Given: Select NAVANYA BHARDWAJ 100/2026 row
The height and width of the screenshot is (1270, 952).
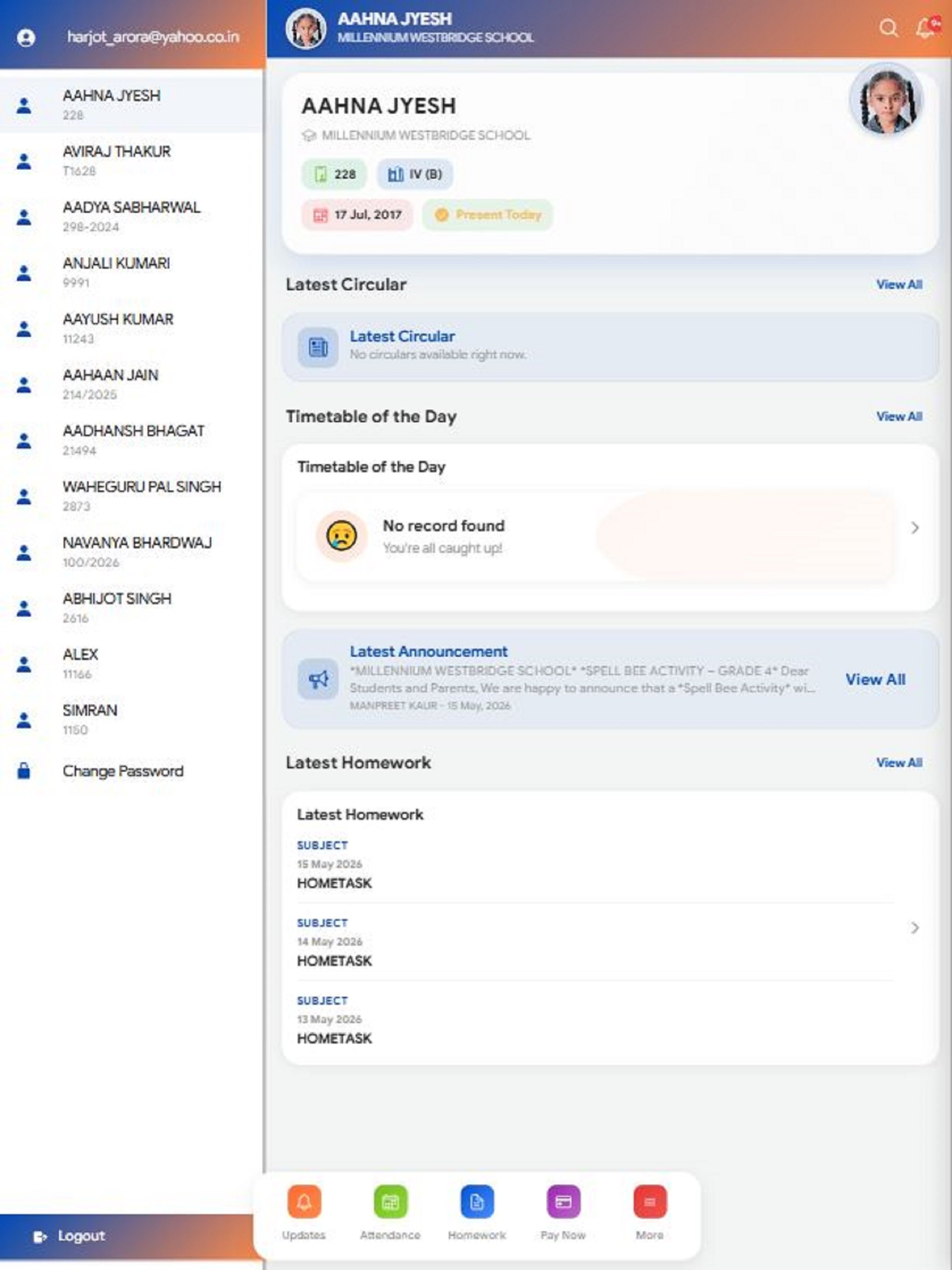Looking at the screenshot, I should coord(131,552).
